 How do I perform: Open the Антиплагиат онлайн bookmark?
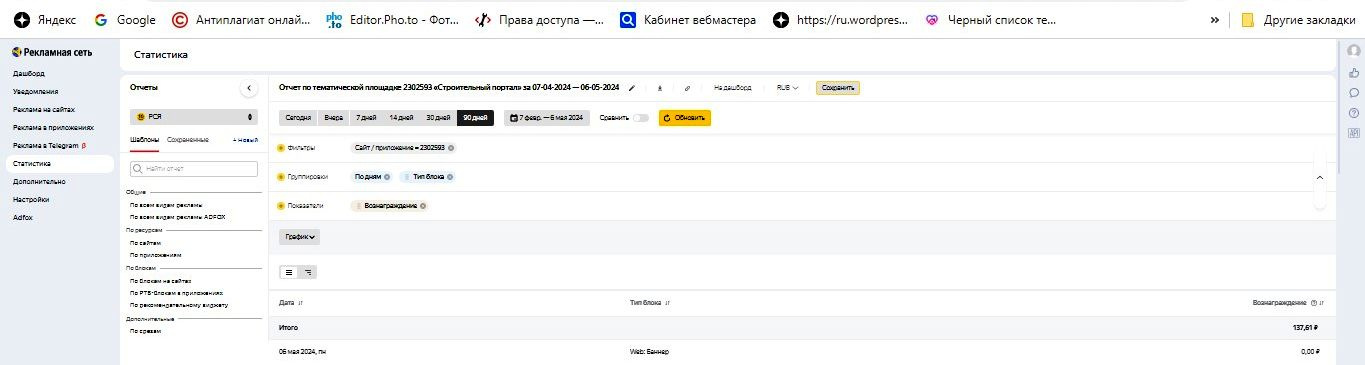pos(240,19)
